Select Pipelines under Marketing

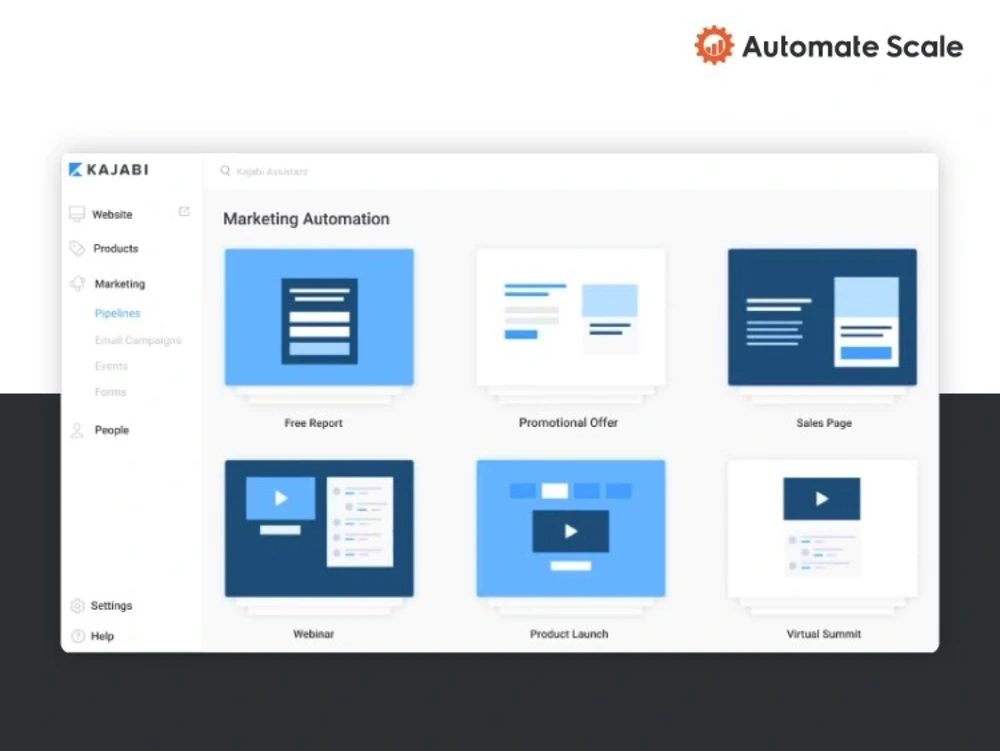click(117, 313)
